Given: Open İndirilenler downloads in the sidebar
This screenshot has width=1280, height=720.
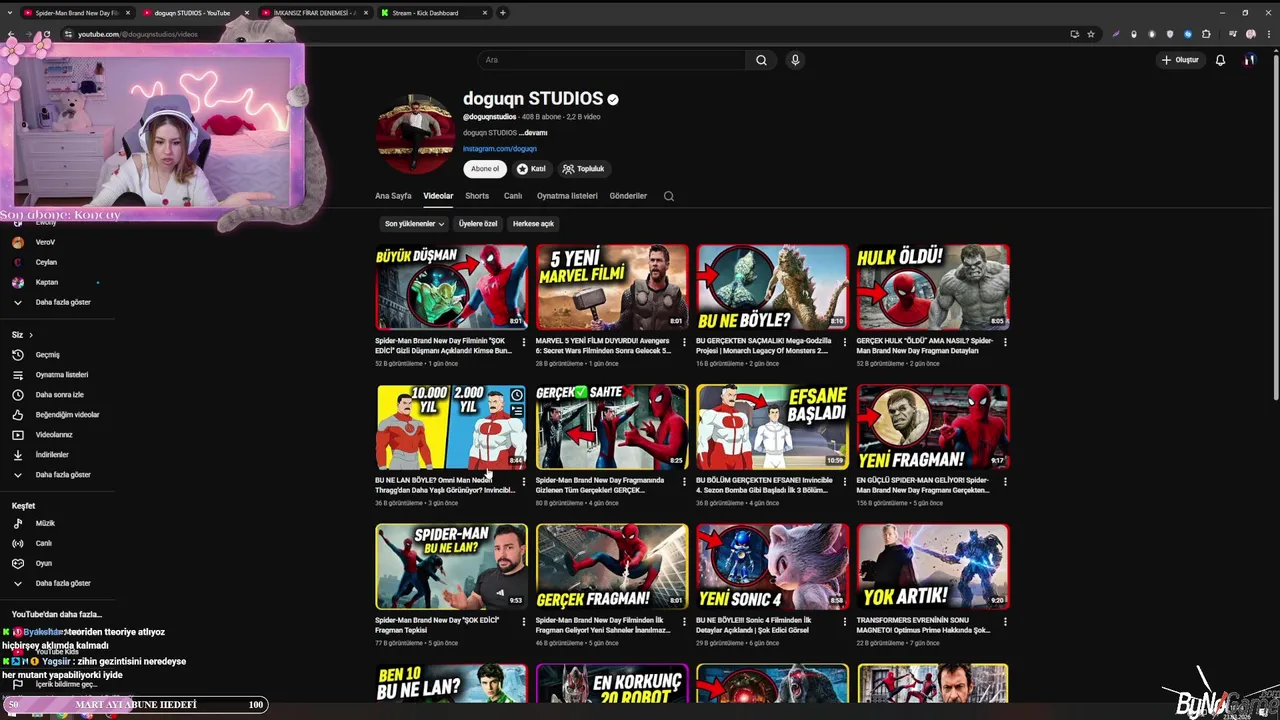Looking at the screenshot, I should (52, 455).
